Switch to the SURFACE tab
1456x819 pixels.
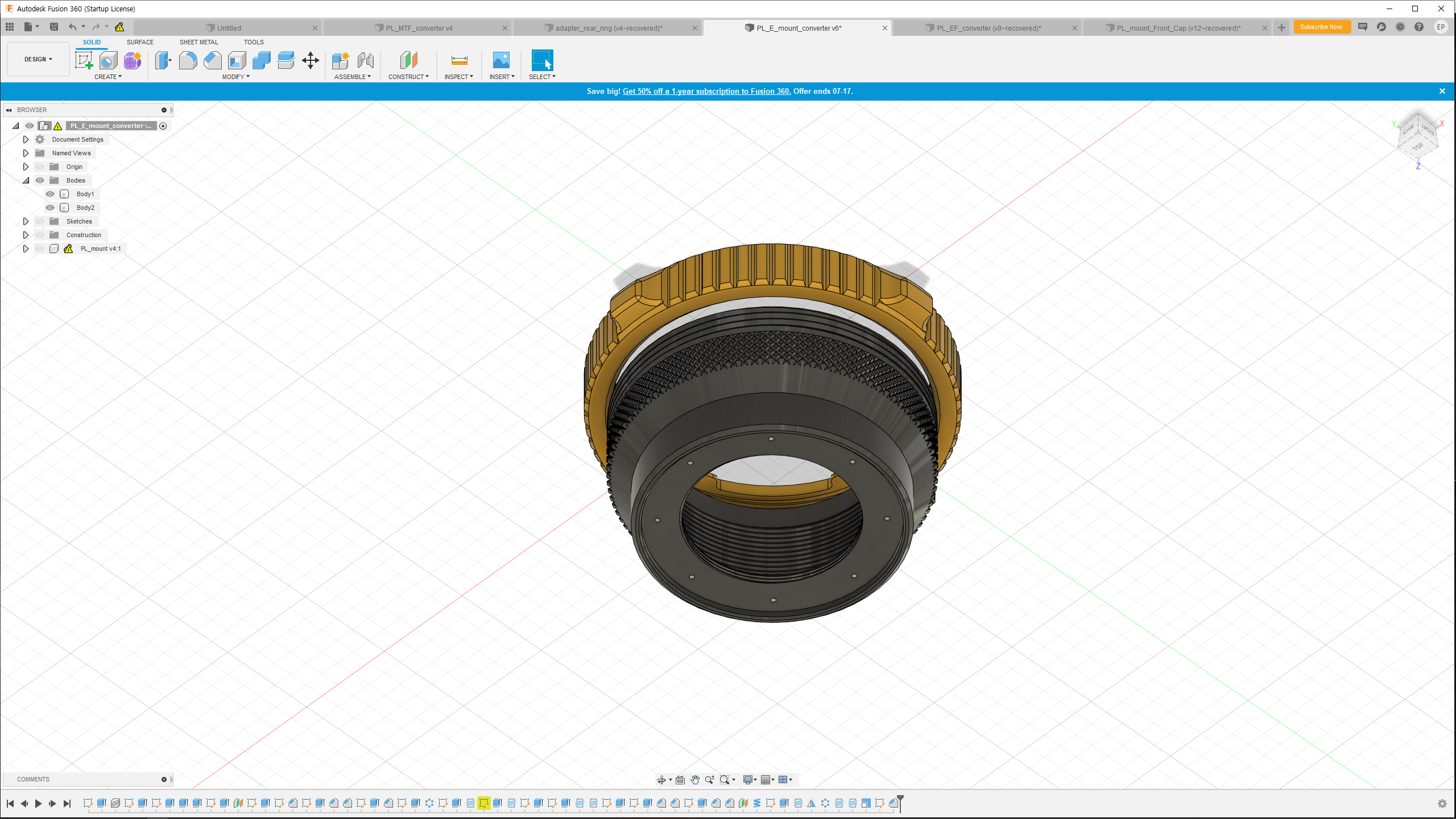click(140, 42)
